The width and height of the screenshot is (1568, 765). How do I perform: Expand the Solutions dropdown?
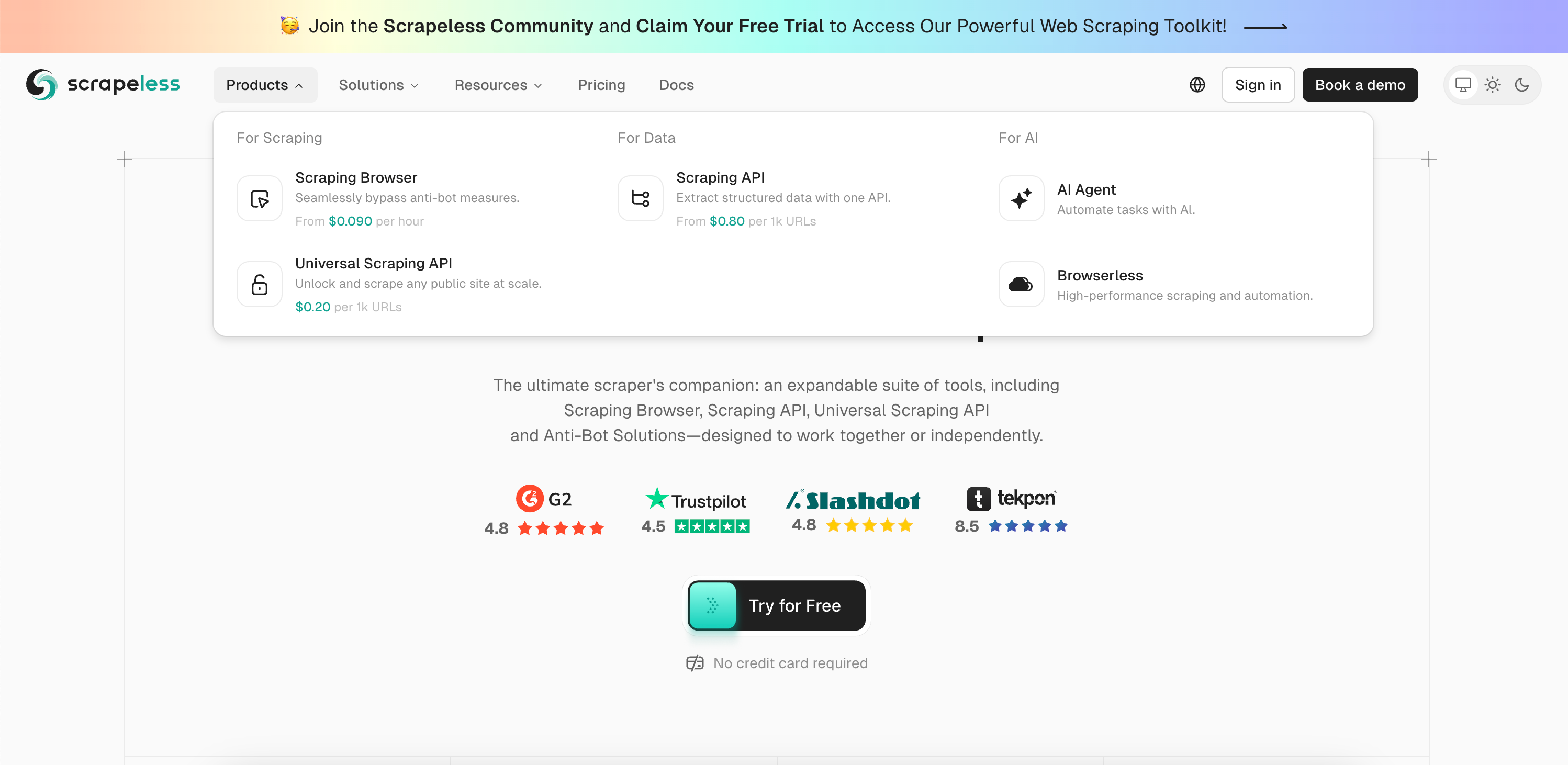[378, 85]
